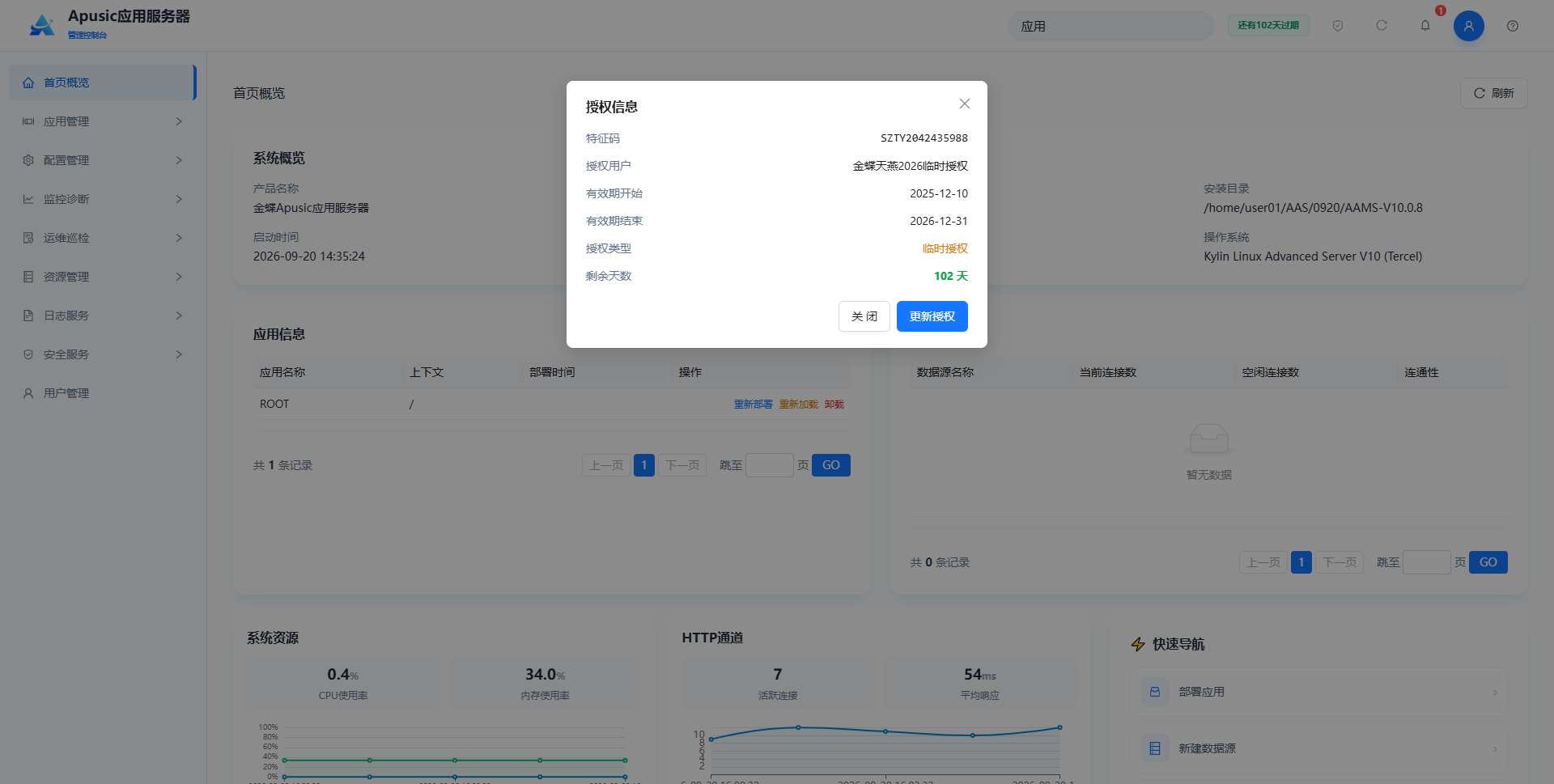Click the 安全服务 shield icon
1554x784 pixels.
tap(28, 354)
